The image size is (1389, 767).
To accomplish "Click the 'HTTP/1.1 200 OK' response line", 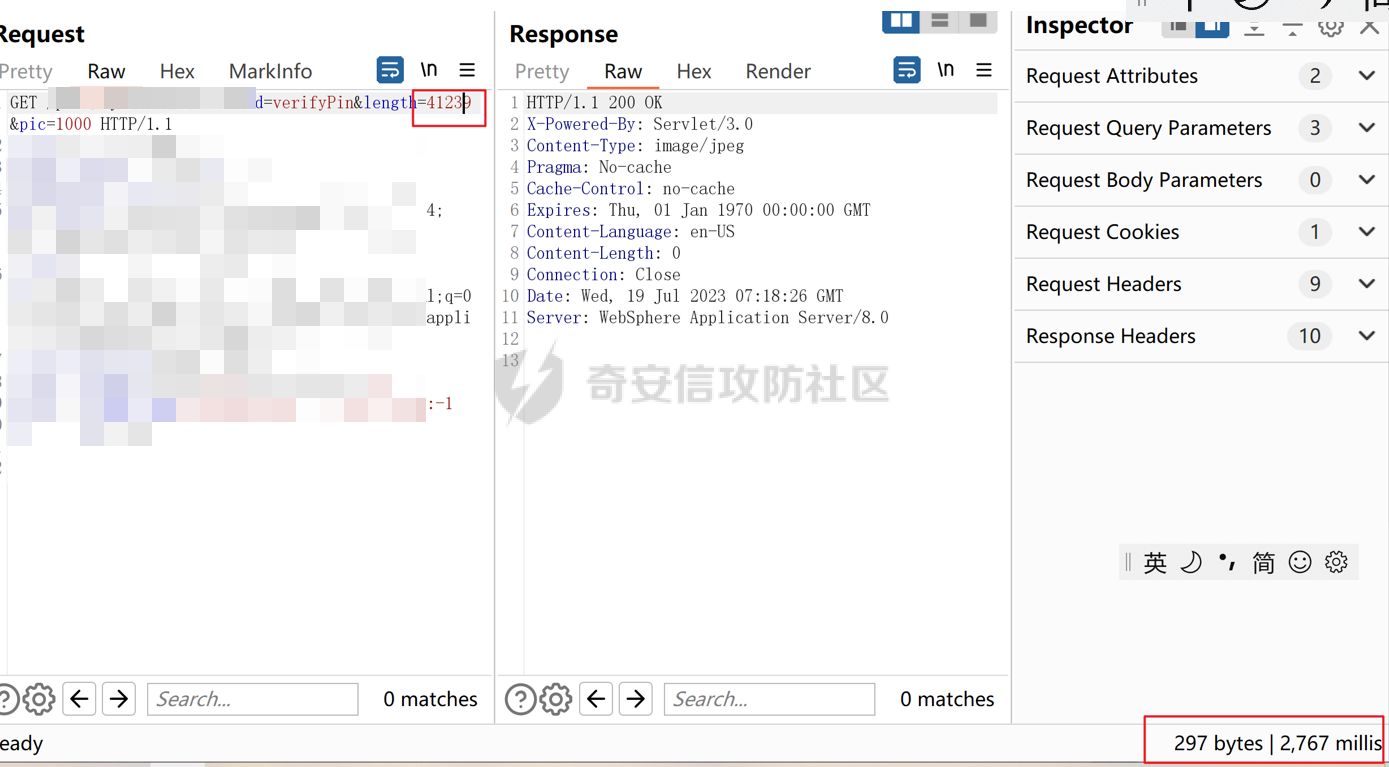I will pos(594,102).
